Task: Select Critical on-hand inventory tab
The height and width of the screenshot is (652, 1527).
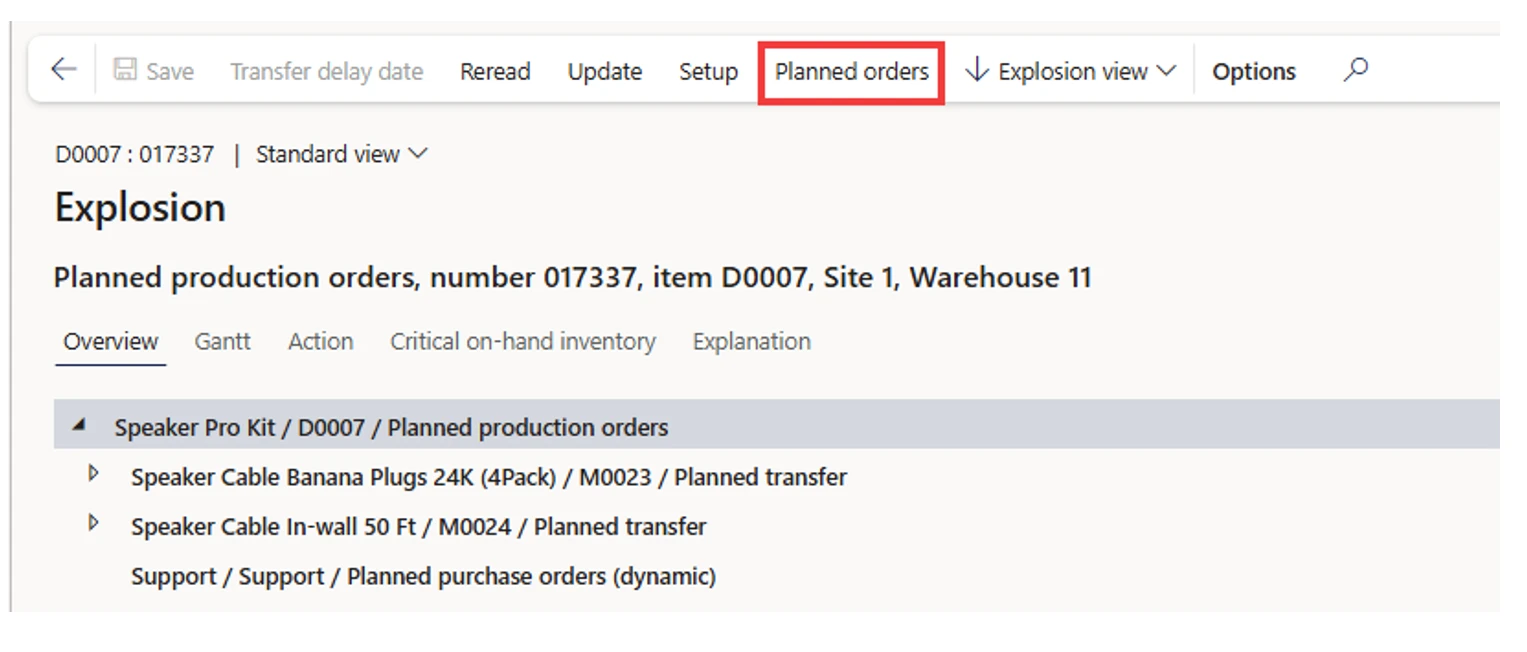Action: pos(522,341)
